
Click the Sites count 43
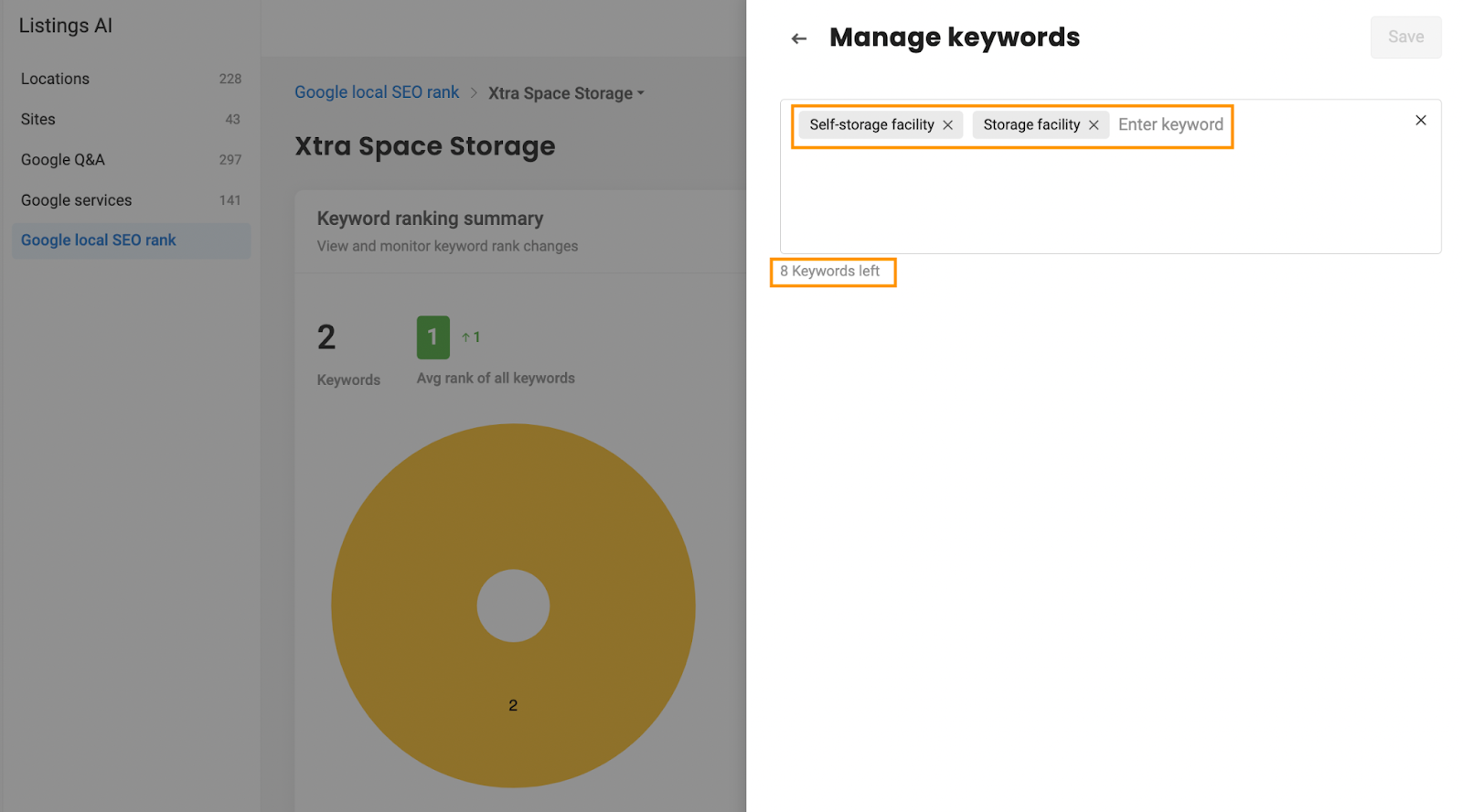click(233, 120)
